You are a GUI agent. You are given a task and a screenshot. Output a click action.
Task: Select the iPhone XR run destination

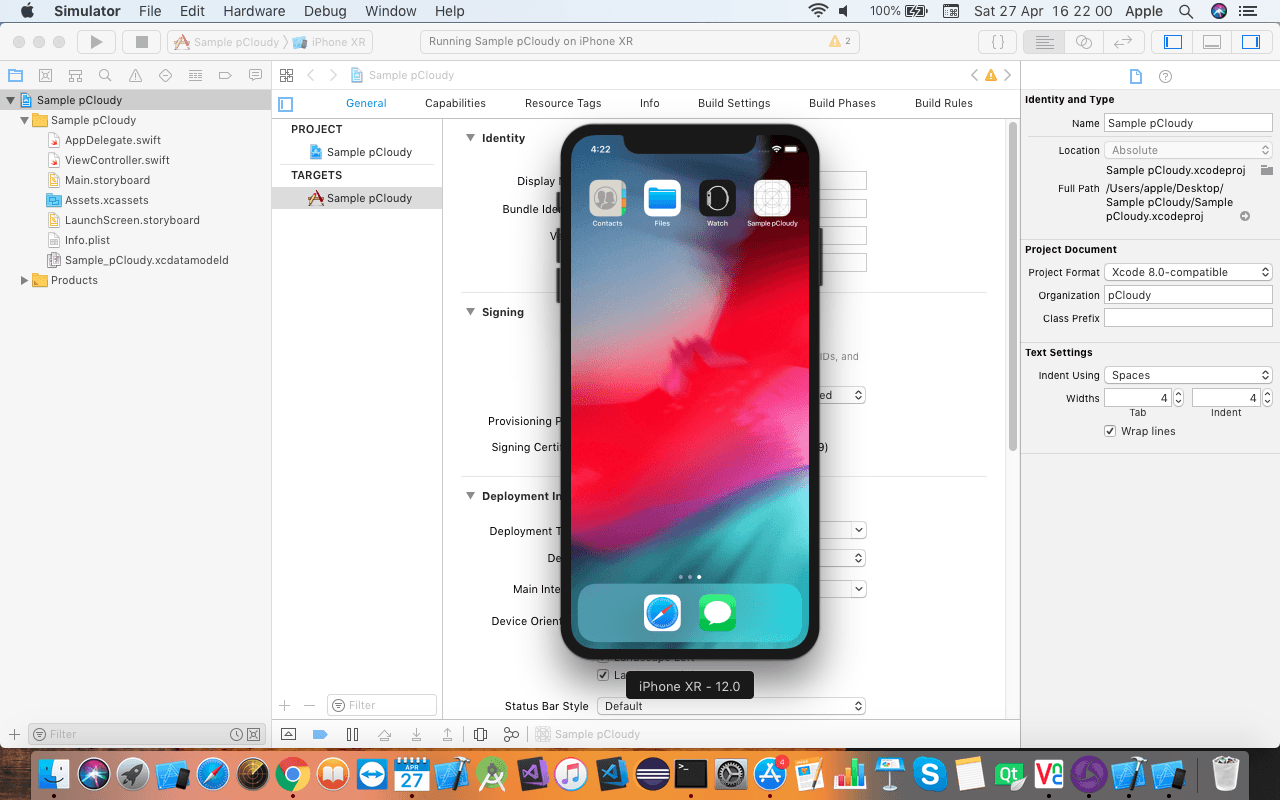[330, 42]
